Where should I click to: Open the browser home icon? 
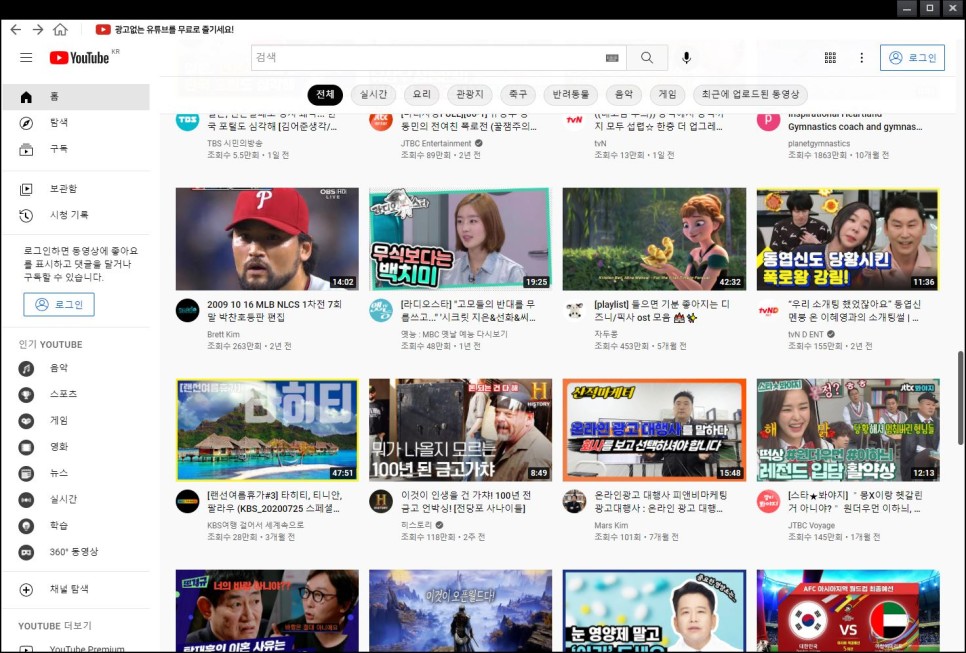coord(60,30)
